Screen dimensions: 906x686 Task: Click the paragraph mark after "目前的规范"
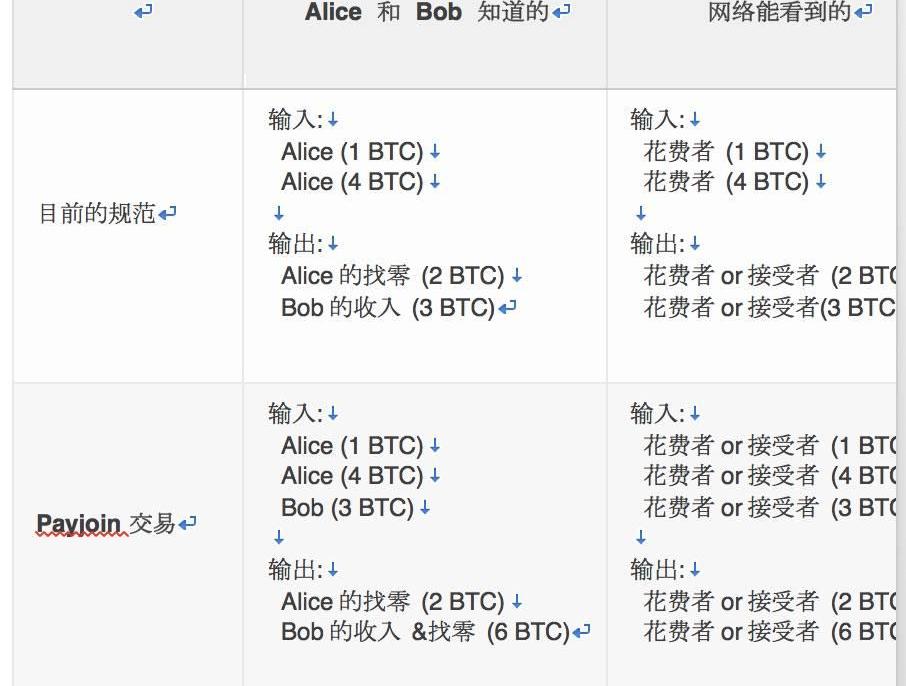[168, 213]
